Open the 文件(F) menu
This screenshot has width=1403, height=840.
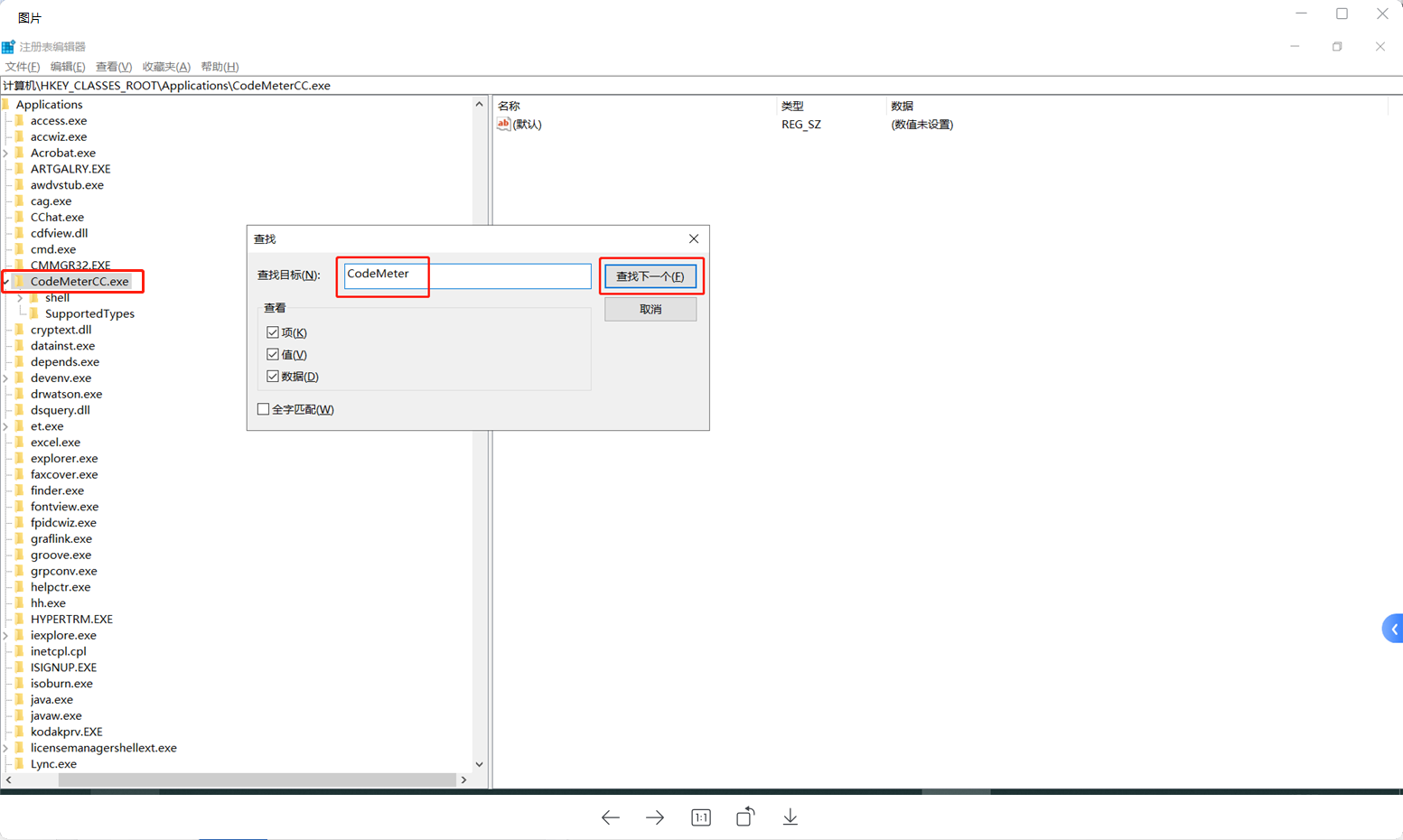click(x=23, y=67)
